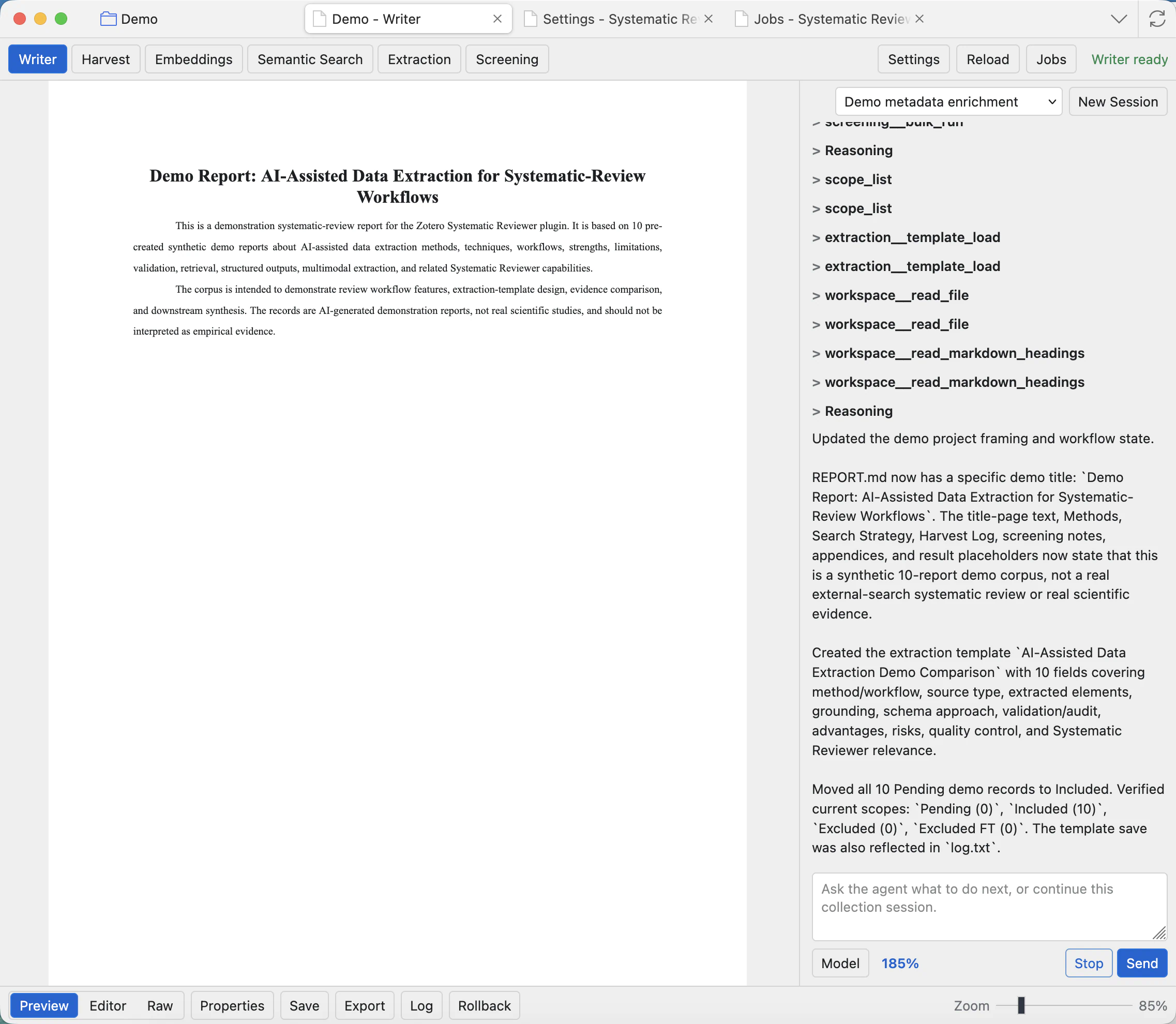The height and width of the screenshot is (1024, 1176).
Task: Expand the second workspace__read_markdown_headings entry
Action: (x=948, y=382)
